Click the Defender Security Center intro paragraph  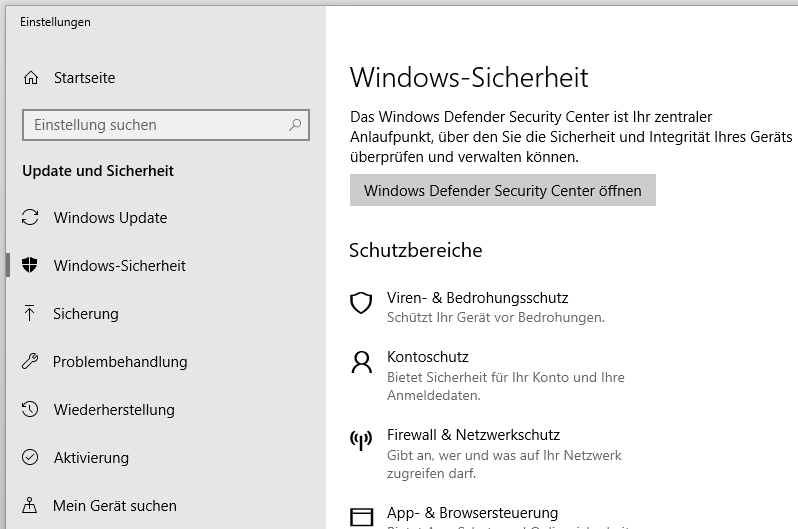[x=571, y=137]
